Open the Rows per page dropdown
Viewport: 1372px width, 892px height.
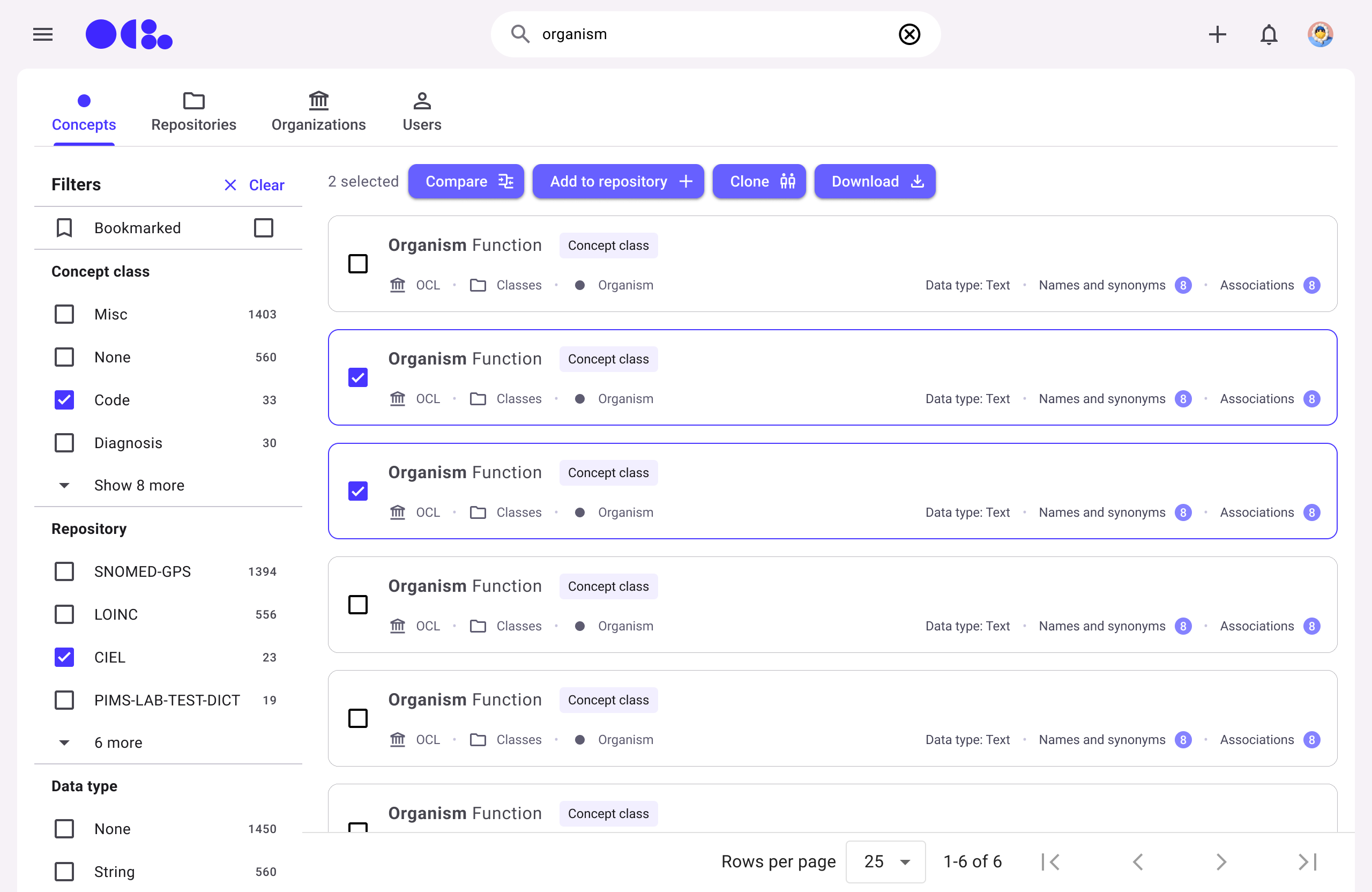[885, 861]
